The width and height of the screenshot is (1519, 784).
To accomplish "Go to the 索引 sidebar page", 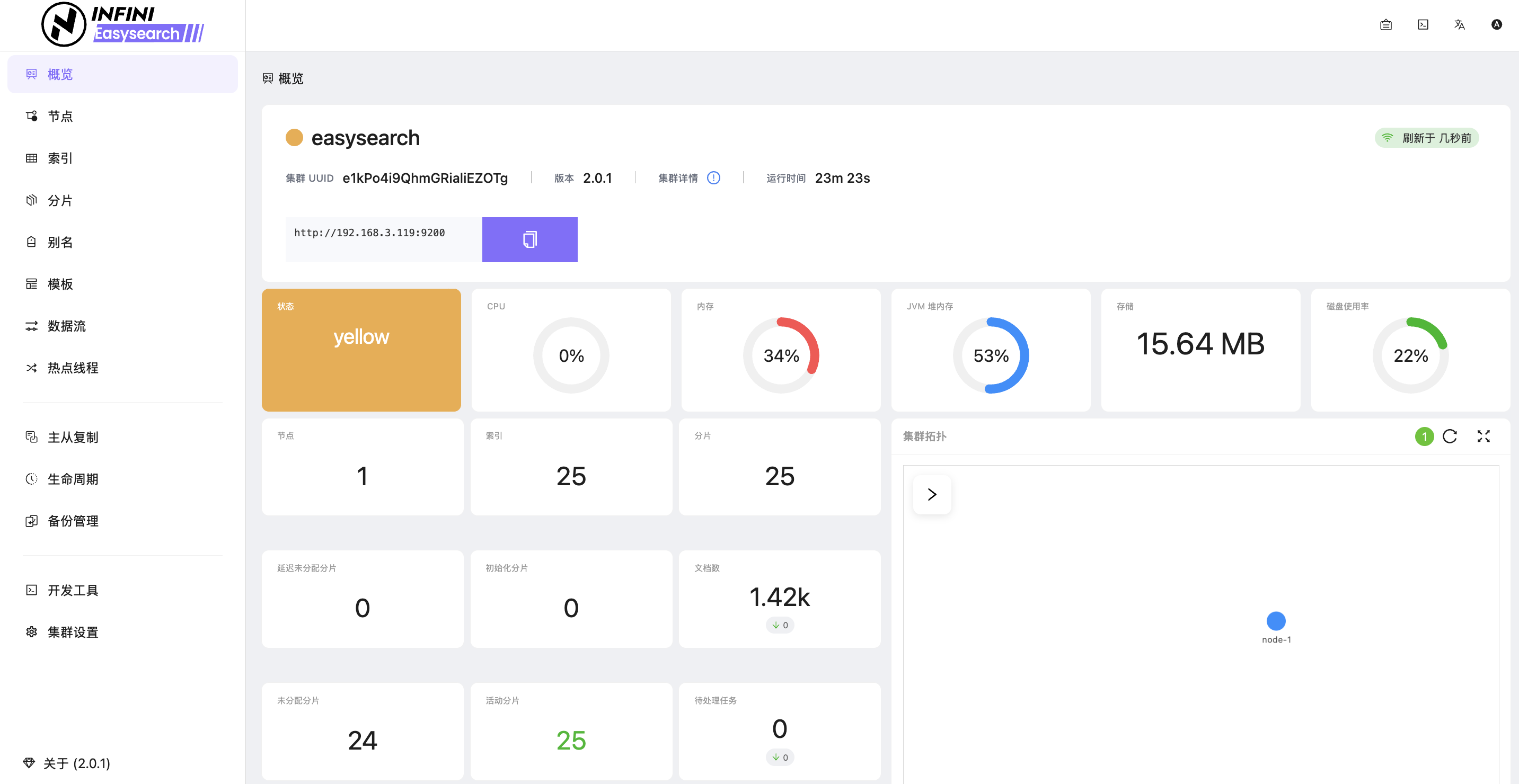I will pyautogui.click(x=60, y=158).
